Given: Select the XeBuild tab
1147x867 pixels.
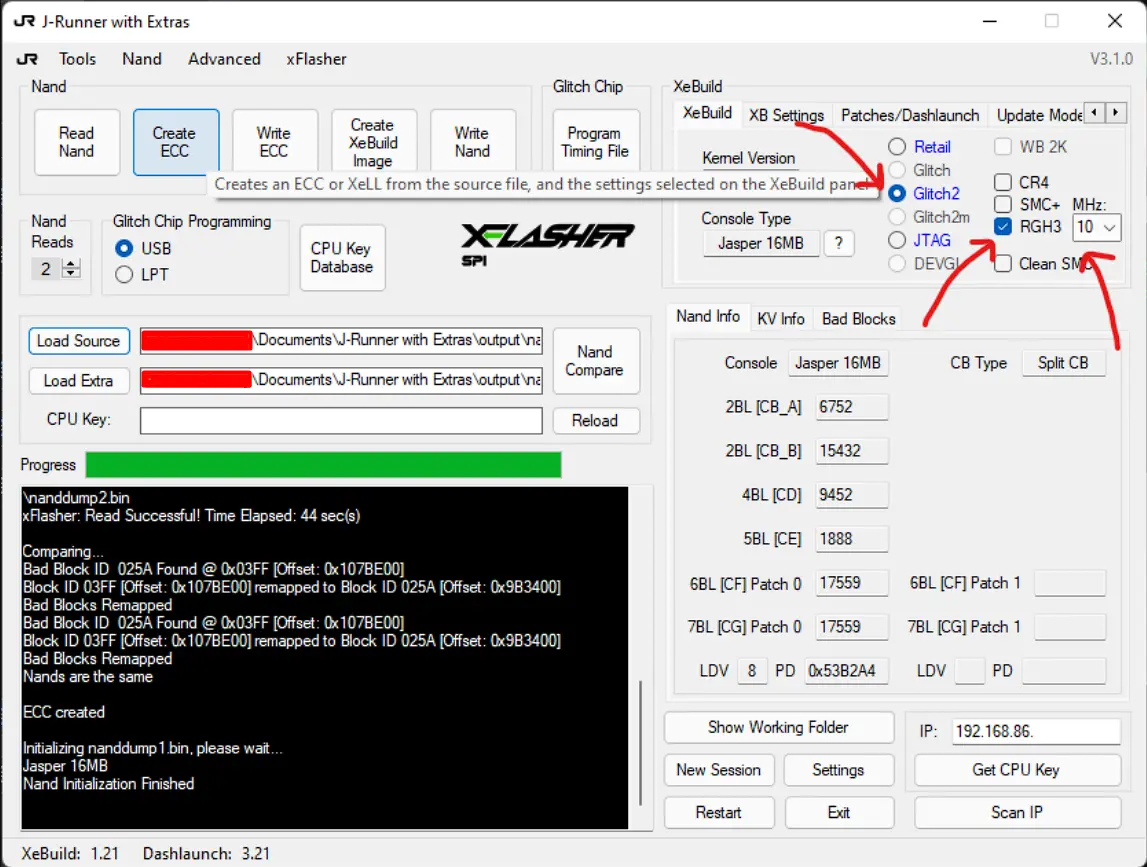Looking at the screenshot, I should pyautogui.click(x=707, y=113).
